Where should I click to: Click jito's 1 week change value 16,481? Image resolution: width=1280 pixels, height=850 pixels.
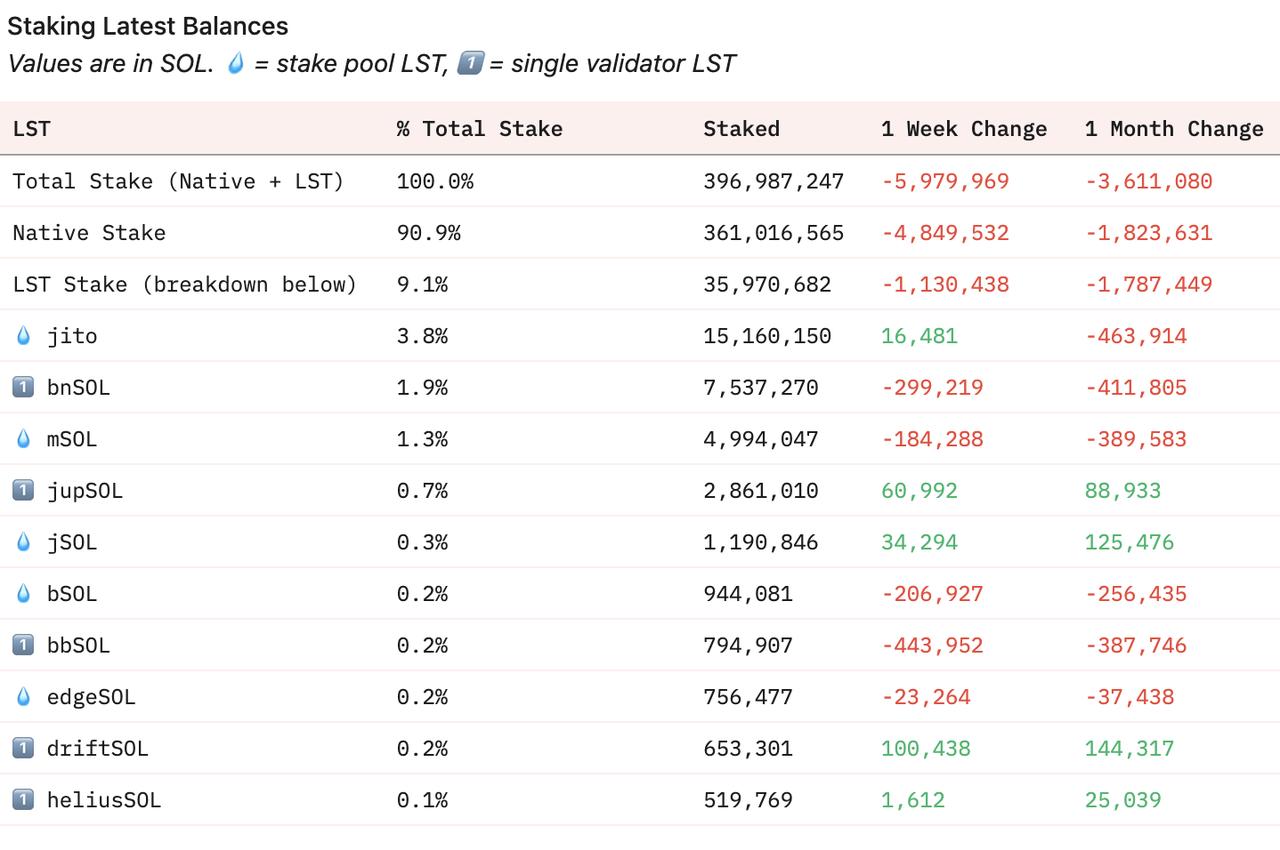pyautogui.click(x=919, y=336)
